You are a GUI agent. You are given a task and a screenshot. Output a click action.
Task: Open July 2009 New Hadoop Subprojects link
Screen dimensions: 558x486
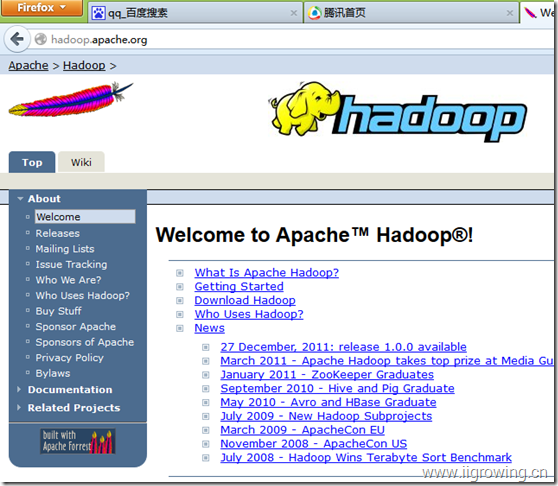(x=326, y=416)
